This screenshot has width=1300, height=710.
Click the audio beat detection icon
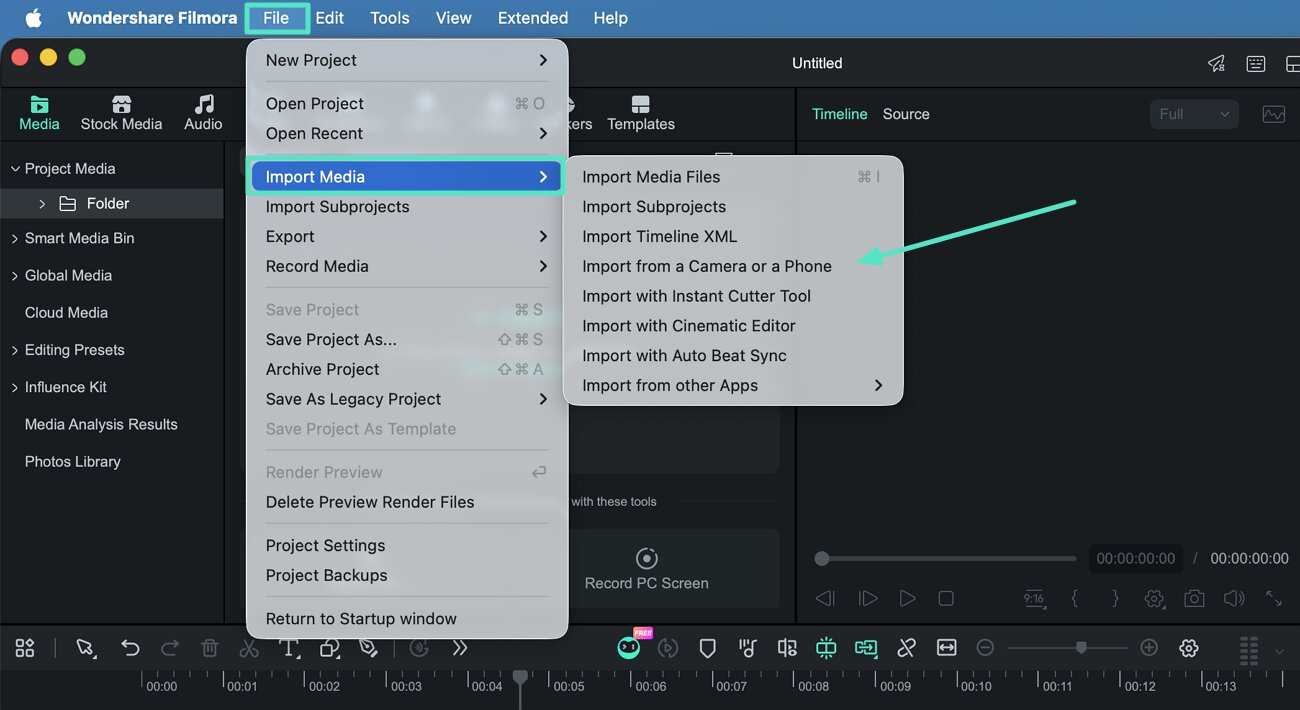747,648
